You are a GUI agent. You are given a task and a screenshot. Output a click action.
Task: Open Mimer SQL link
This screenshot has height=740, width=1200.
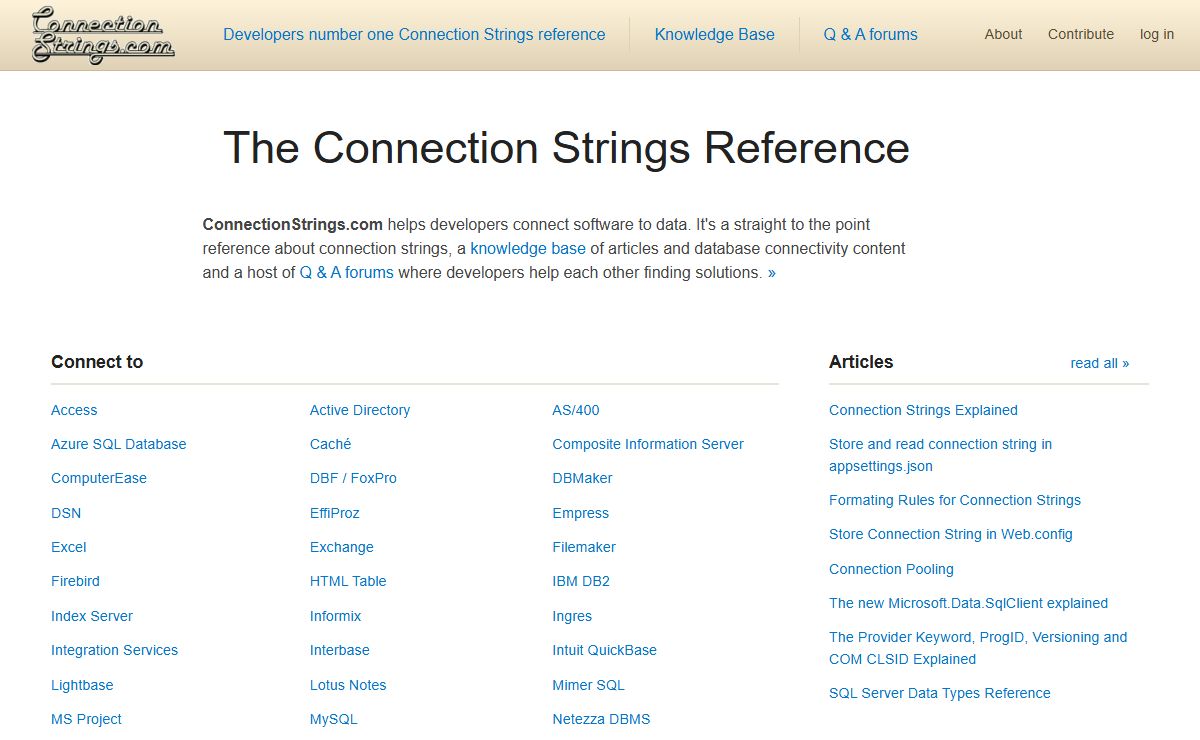coord(588,685)
